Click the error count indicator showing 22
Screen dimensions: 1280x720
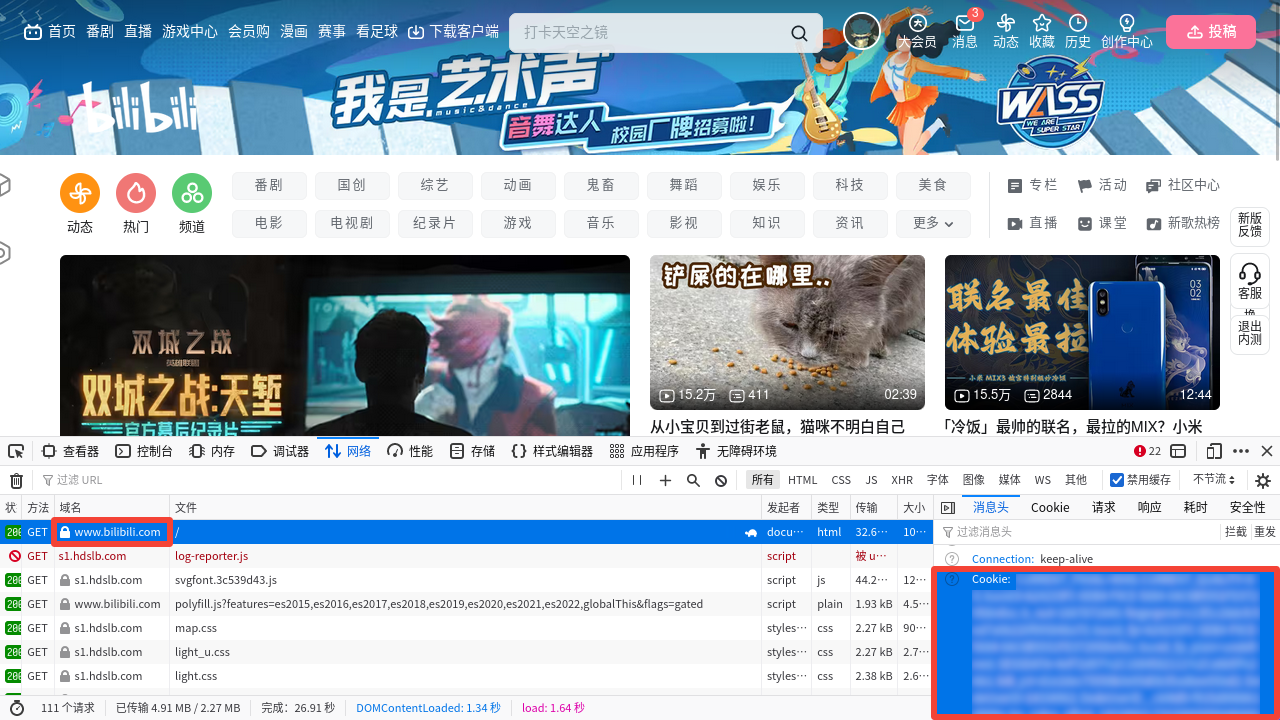(1148, 451)
